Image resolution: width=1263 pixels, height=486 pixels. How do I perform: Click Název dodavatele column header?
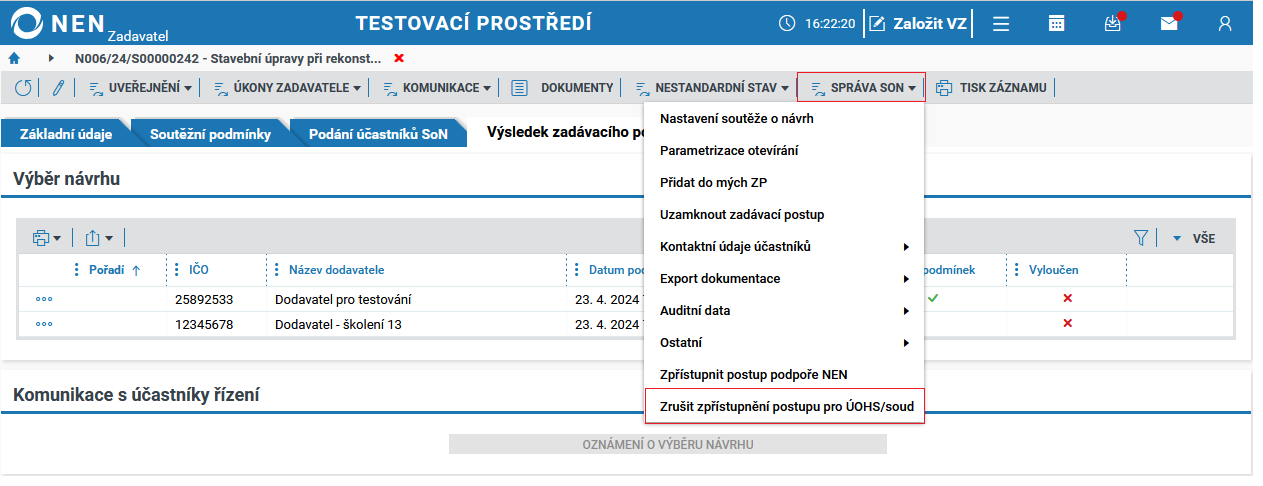336,270
